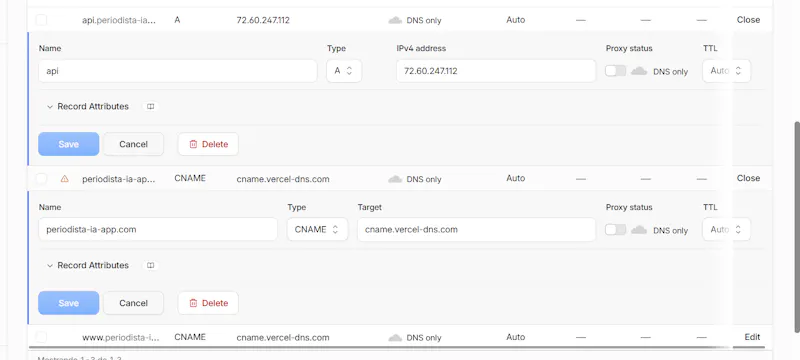Viewport: 800px width, 360px height.
Task: Toggle proxy status for periodista-ia-app.com record
Action: click(x=615, y=229)
